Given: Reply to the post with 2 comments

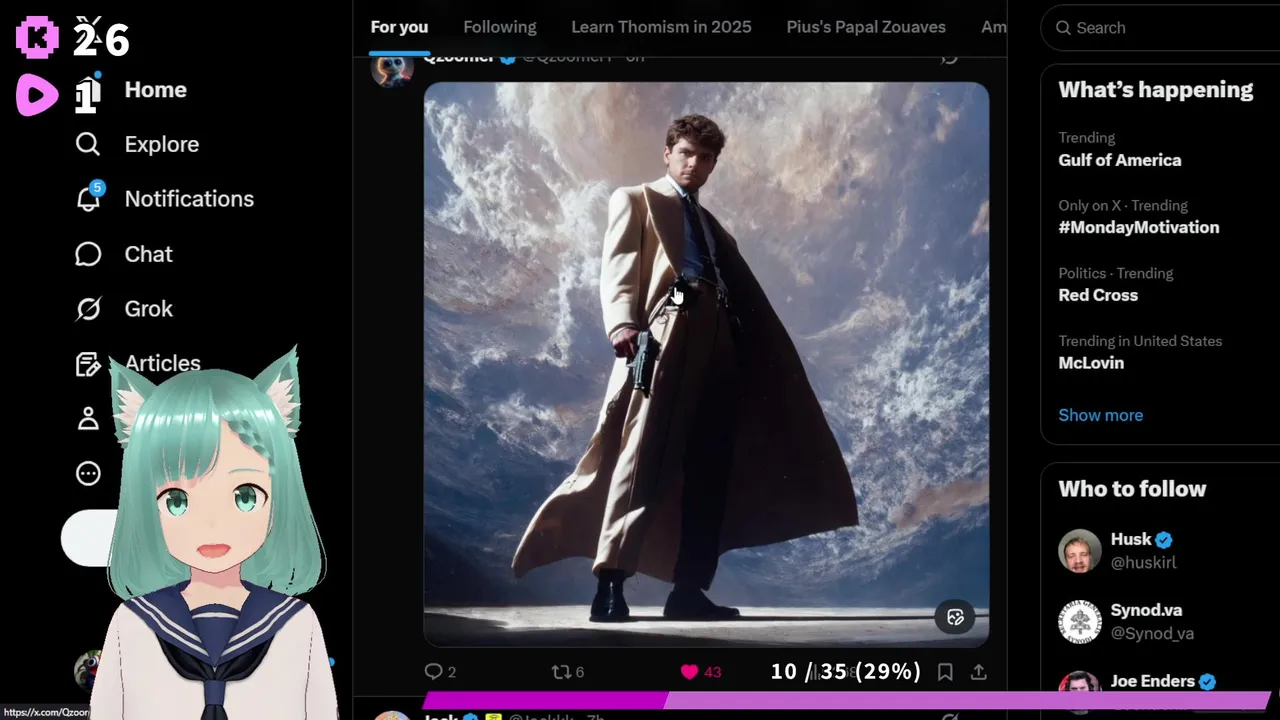Looking at the screenshot, I should pyautogui.click(x=440, y=672).
